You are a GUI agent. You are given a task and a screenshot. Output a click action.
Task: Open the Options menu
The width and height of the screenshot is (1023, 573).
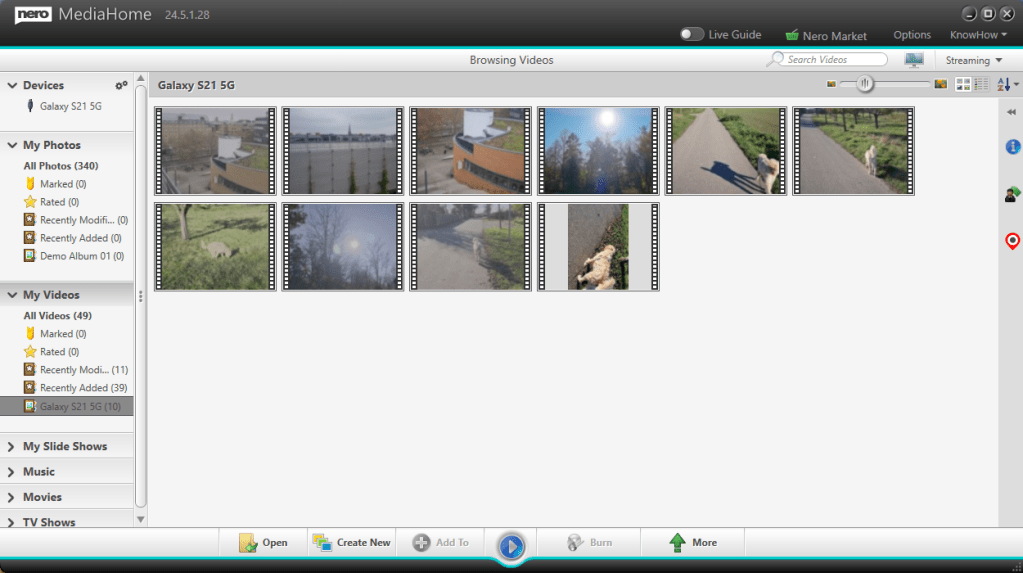tap(912, 36)
